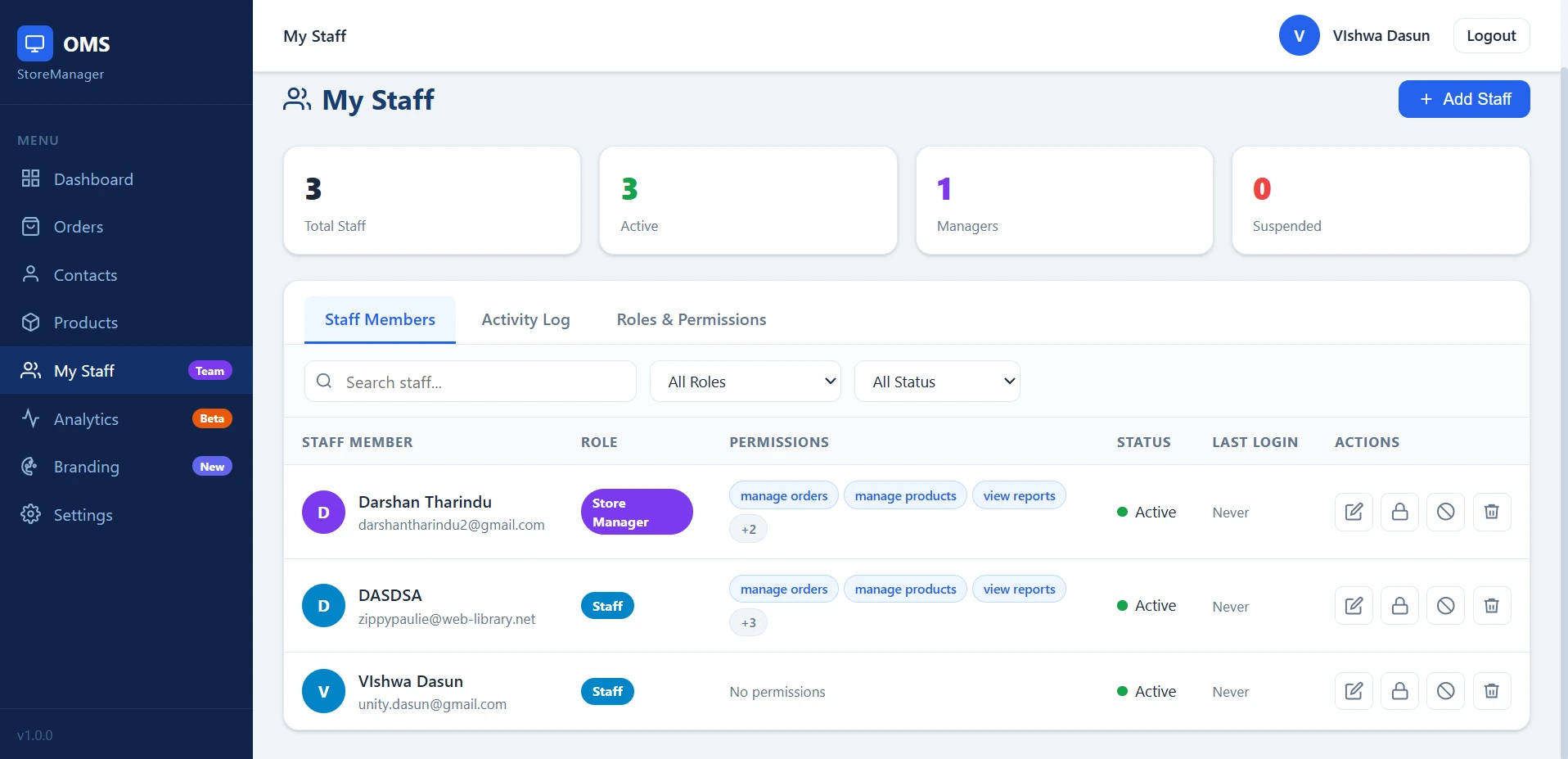The width and height of the screenshot is (1568, 759).
Task: Click lock icon for unity.dasun@gmail.com row
Action: (1399, 691)
